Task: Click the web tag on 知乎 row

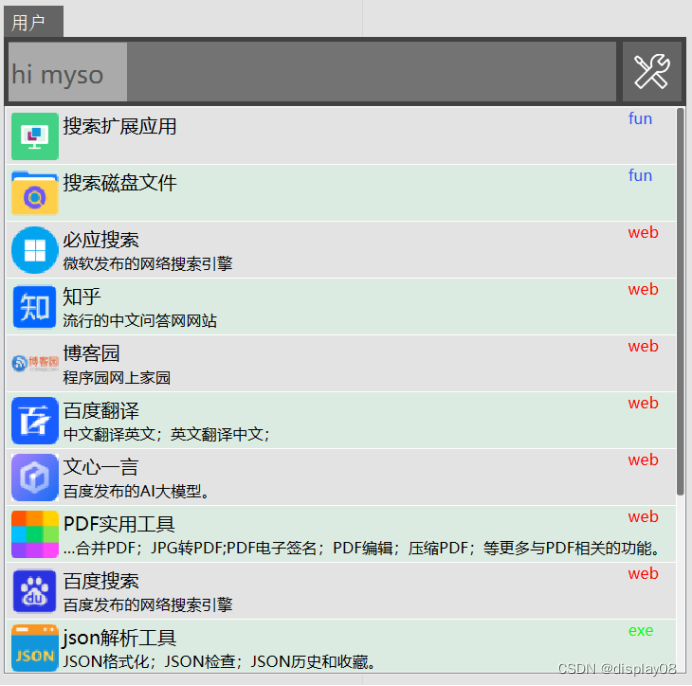Action: point(643,290)
